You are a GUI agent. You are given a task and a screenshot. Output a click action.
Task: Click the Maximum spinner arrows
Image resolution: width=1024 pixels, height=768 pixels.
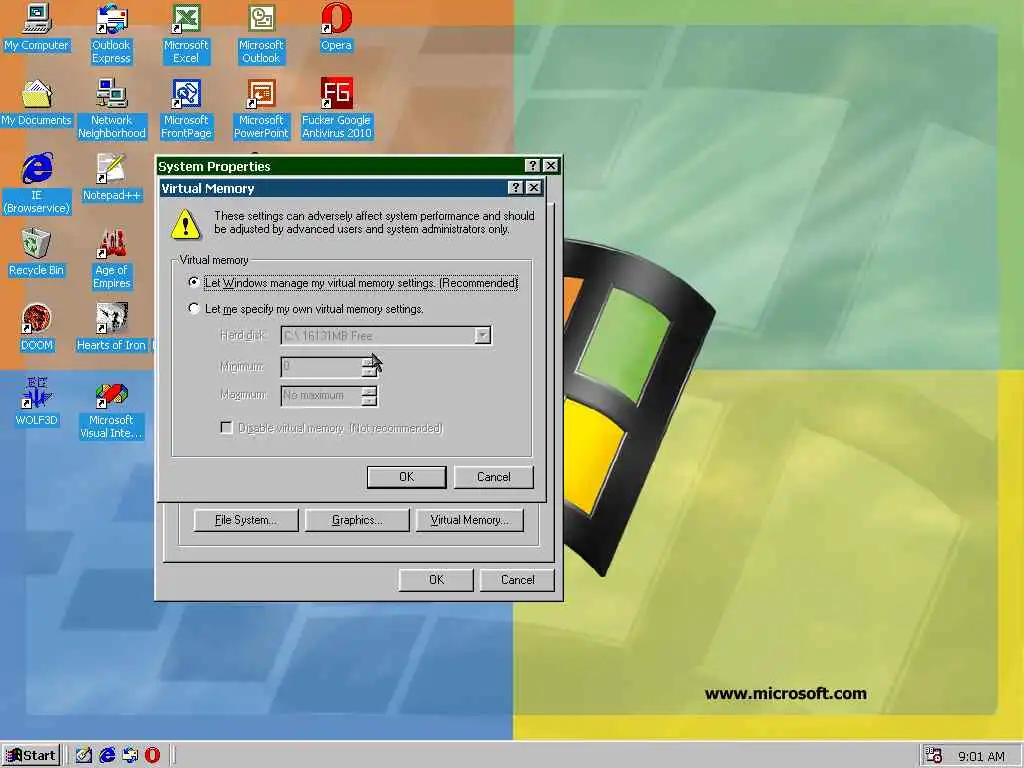click(x=369, y=396)
